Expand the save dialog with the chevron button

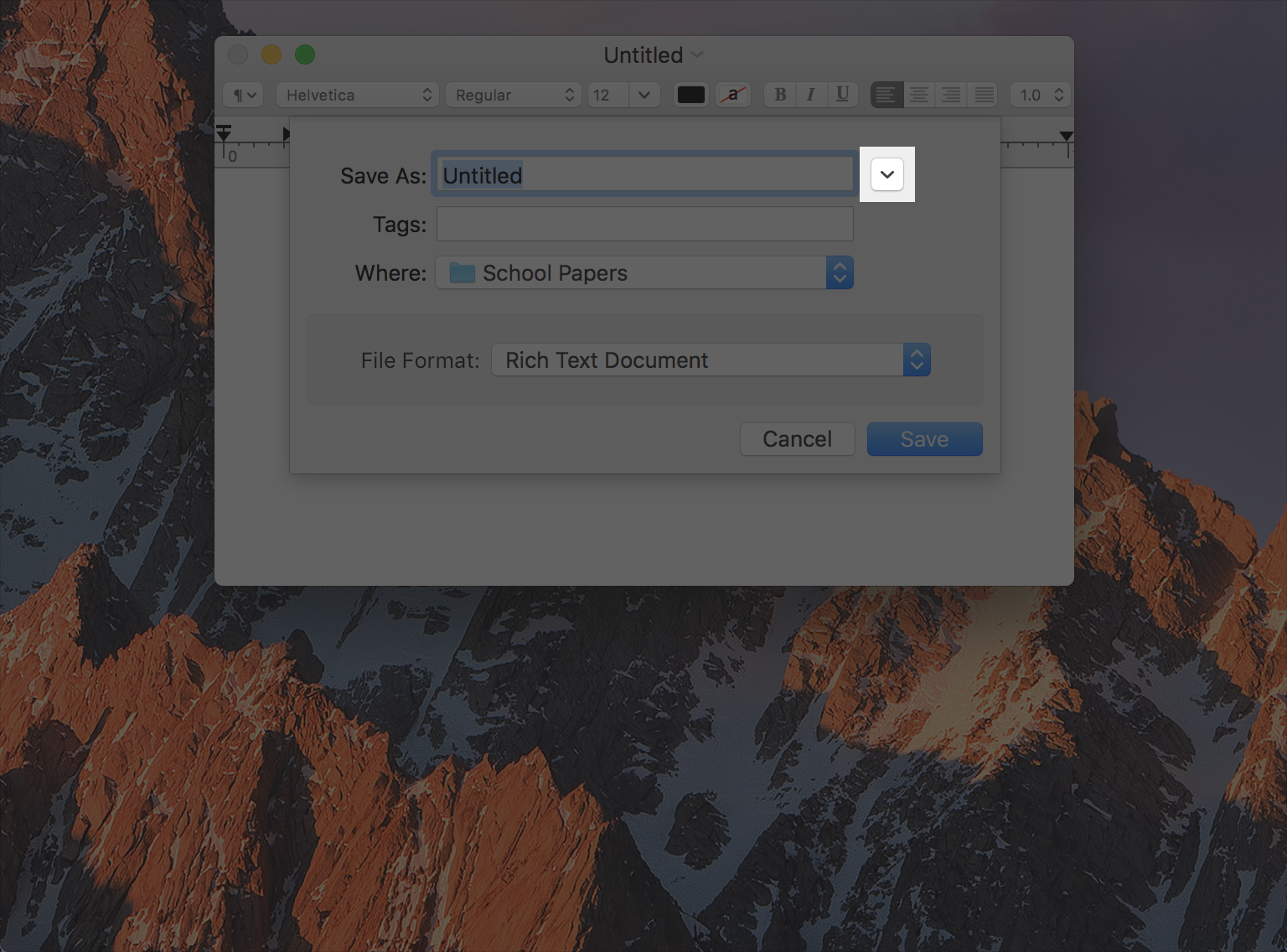click(887, 174)
